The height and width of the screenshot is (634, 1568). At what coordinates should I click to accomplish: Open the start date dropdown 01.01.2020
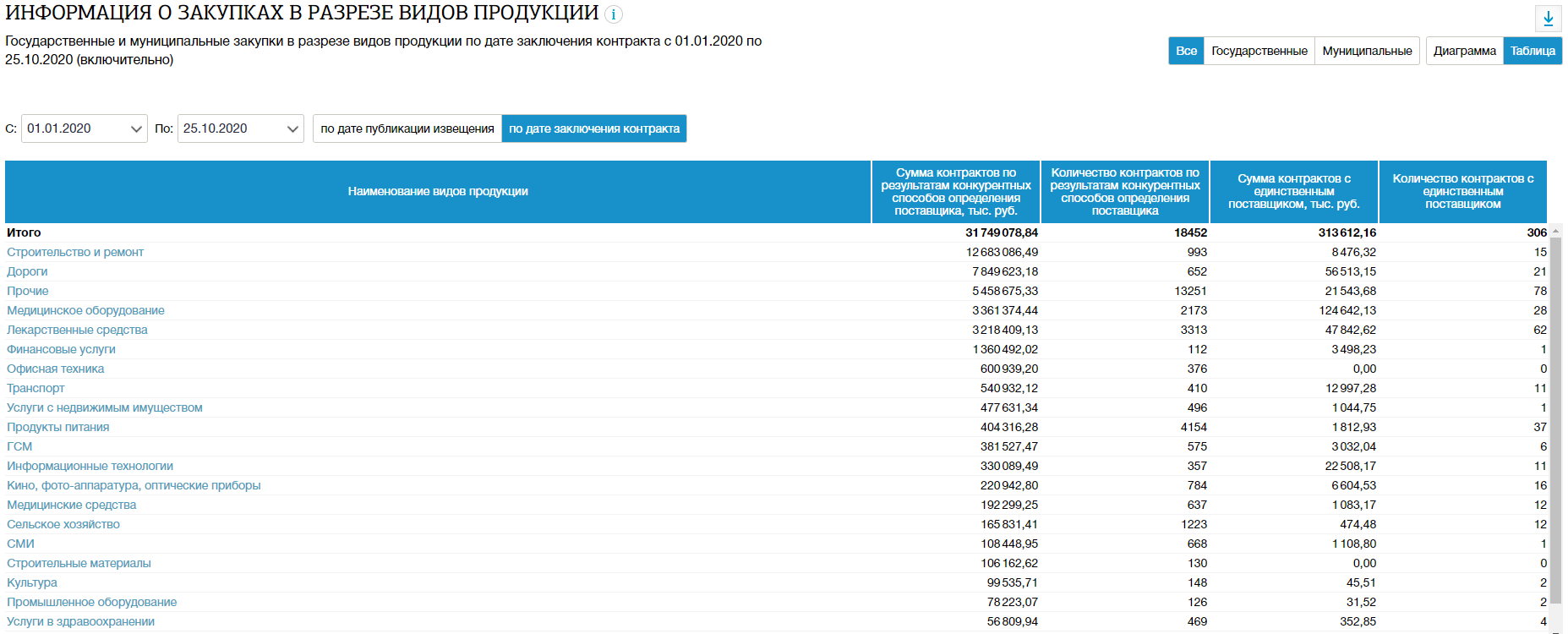click(84, 128)
